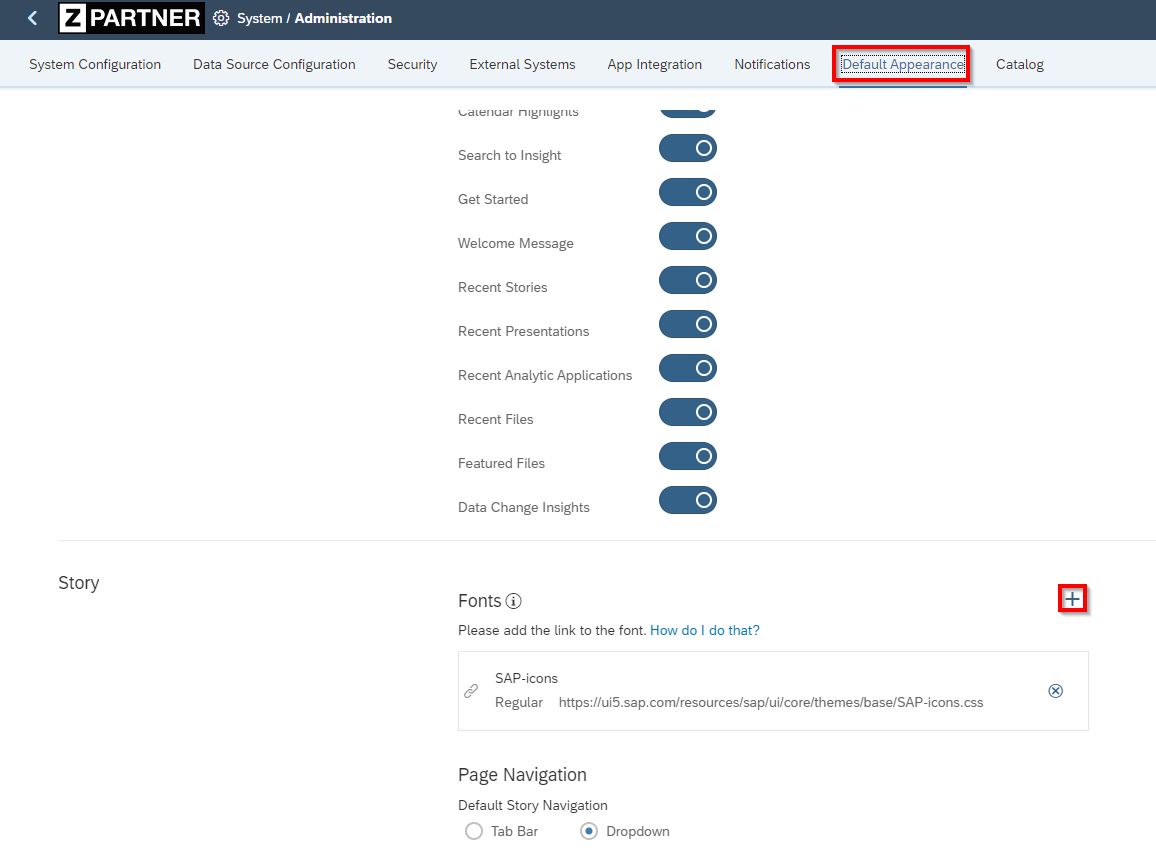Disable the Search to Insight toggle
Viewport: 1156px width, 851px height.
pos(687,148)
